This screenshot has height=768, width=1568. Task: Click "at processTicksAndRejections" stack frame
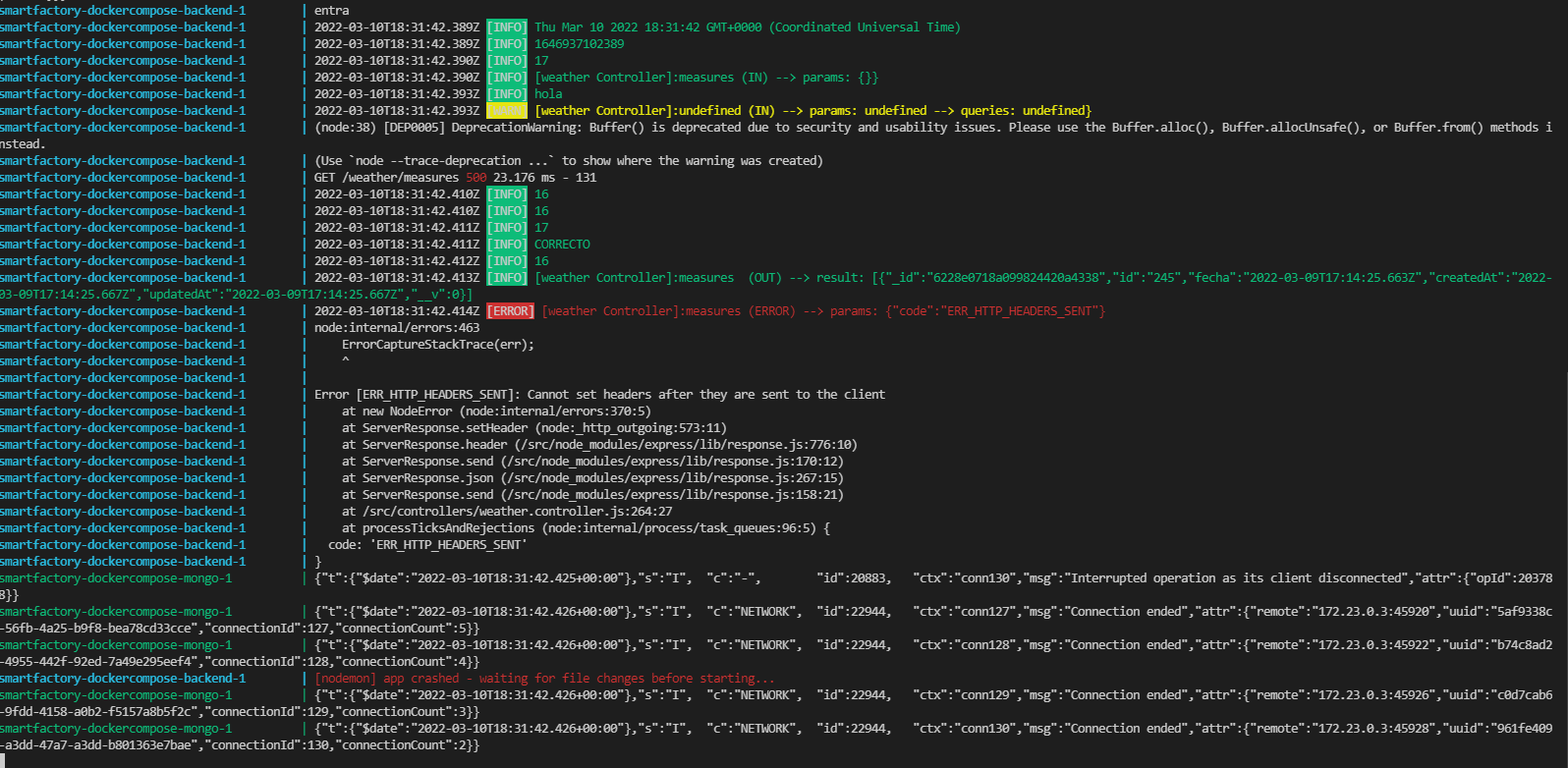tap(586, 528)
